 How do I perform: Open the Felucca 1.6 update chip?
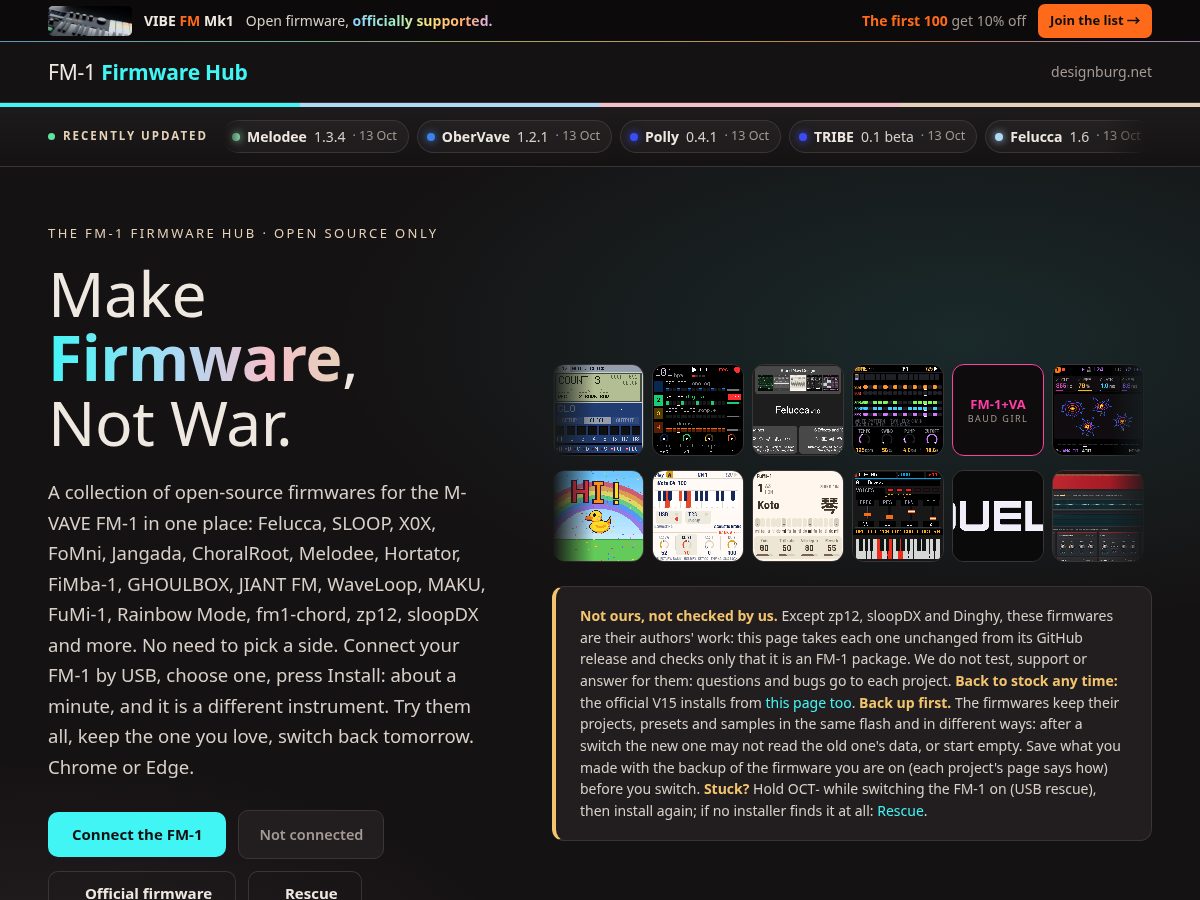[1067, 136]
